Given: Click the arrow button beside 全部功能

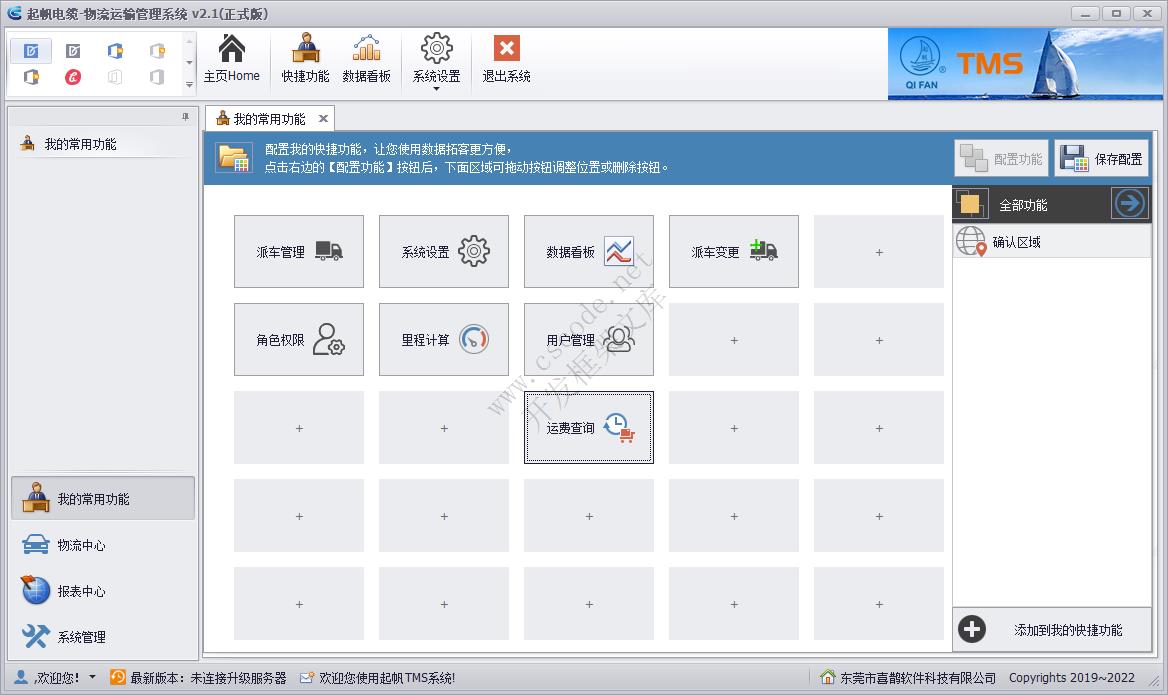Looking at the screenshot, I should coord(1129,204).
